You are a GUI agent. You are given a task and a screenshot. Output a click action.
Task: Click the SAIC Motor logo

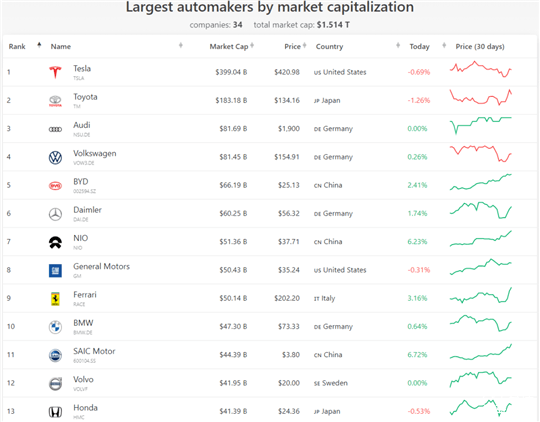click(x=55, y=355)
